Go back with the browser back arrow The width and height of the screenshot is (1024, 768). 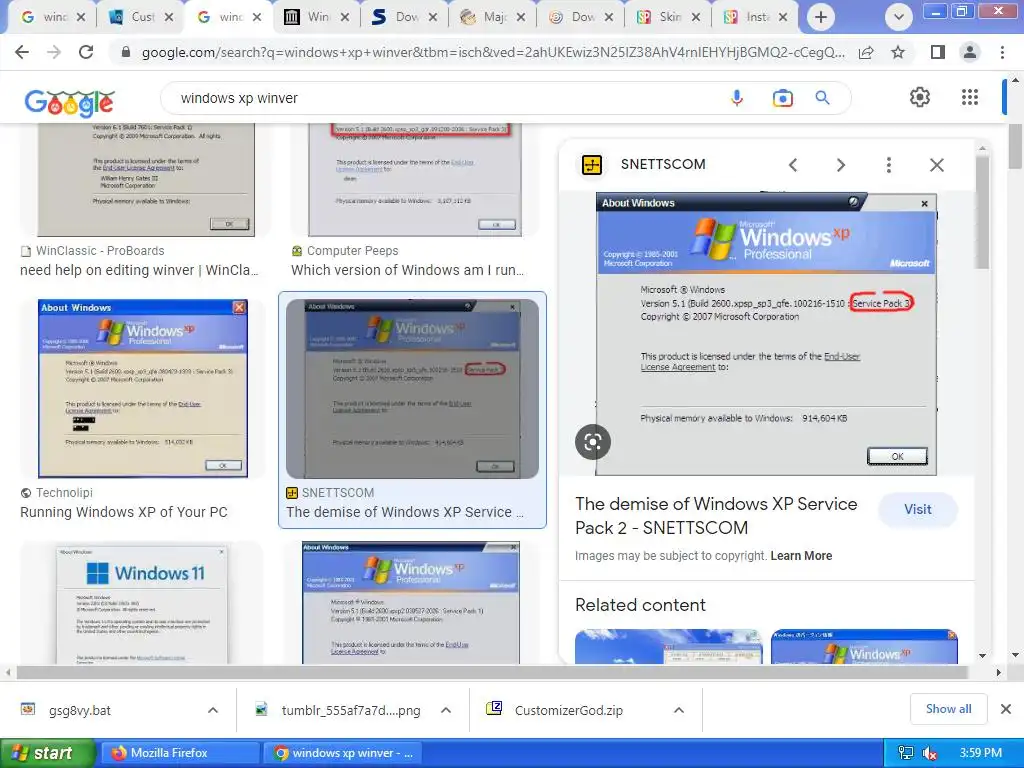click(x=22, y=52)
